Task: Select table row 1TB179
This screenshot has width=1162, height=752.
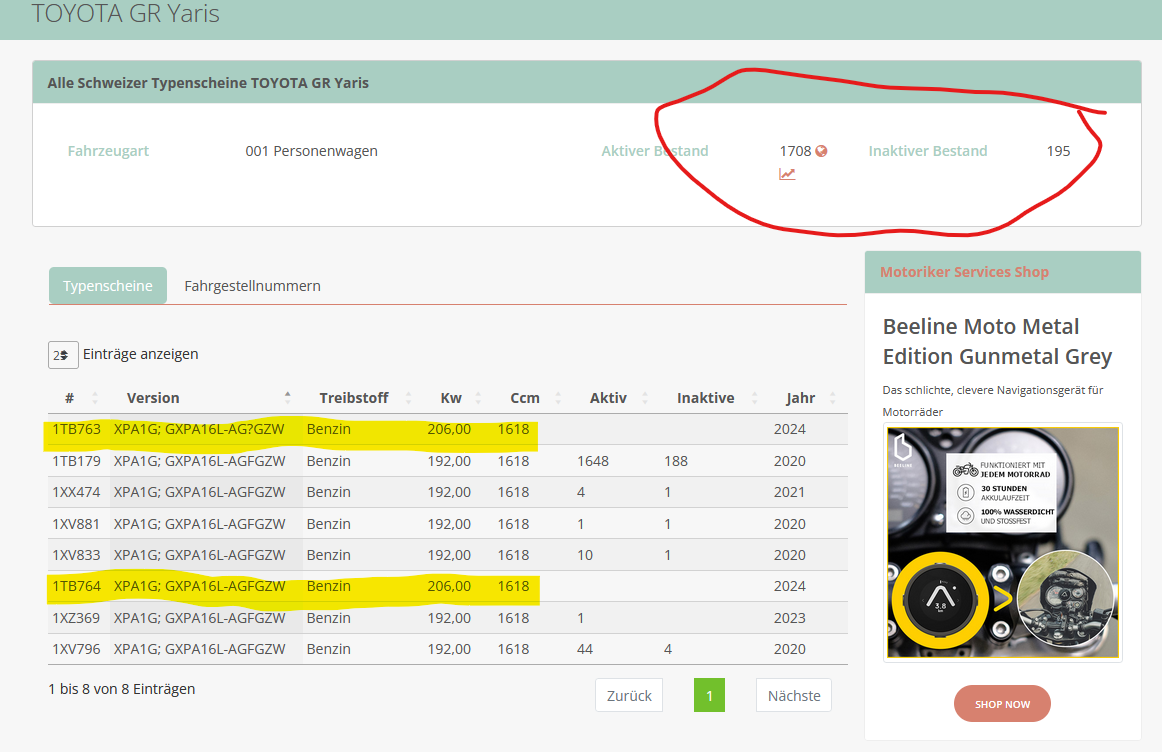Action: (x=448, y=461)
